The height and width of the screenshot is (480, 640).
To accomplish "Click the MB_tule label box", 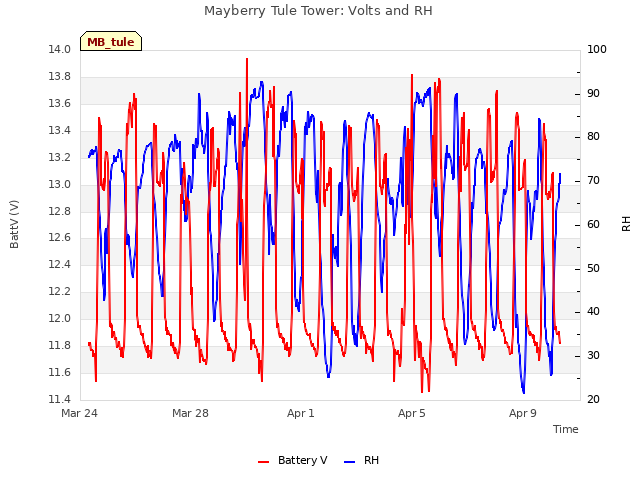I will 111,41.
